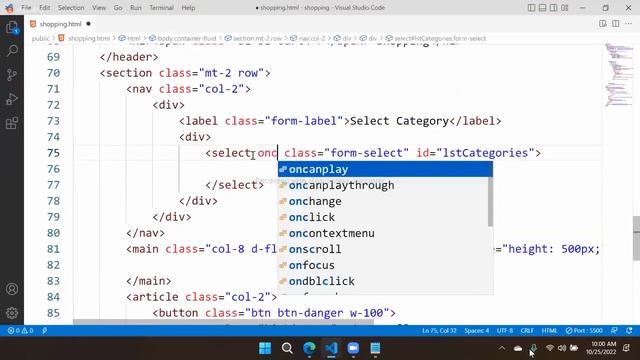Open notifications bell in status bar
This screenshot has height=360, width=640.
pos(629,331)
